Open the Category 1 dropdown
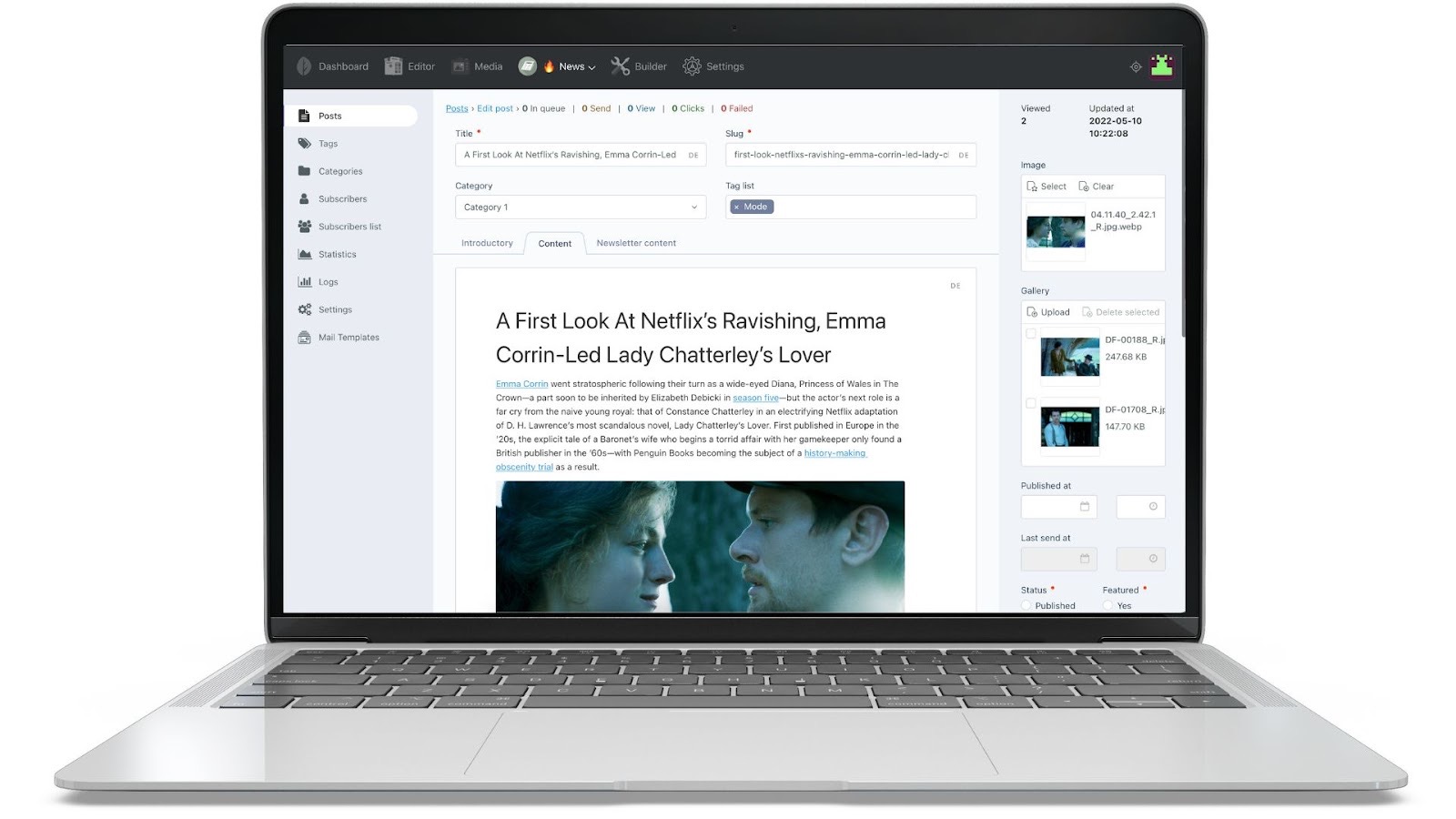The width and height of the screenshot is (1456, 819). coord(581,207)
